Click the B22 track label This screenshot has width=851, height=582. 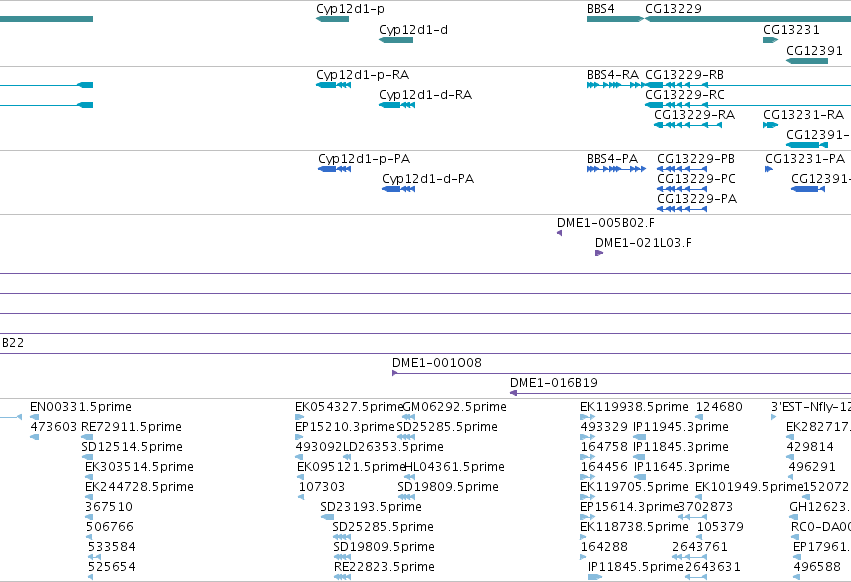click(13, 343)
